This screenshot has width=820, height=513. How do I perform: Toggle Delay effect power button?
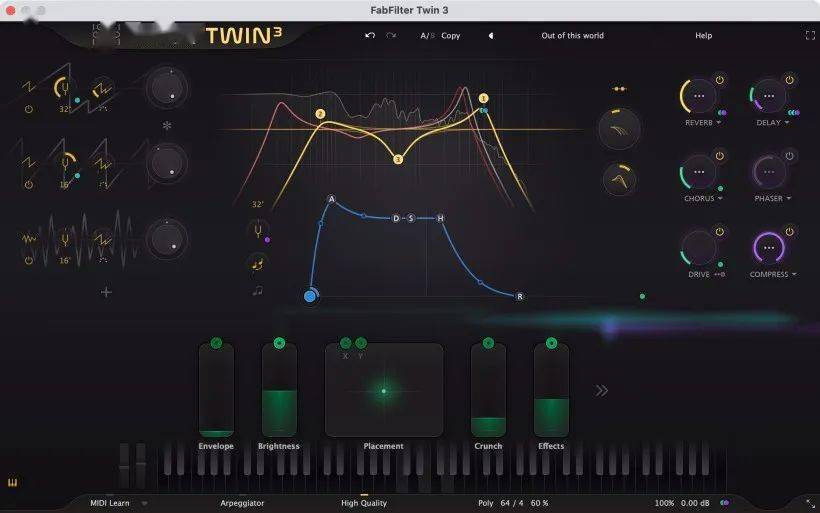pyautogui.click(x=789, y=80)
